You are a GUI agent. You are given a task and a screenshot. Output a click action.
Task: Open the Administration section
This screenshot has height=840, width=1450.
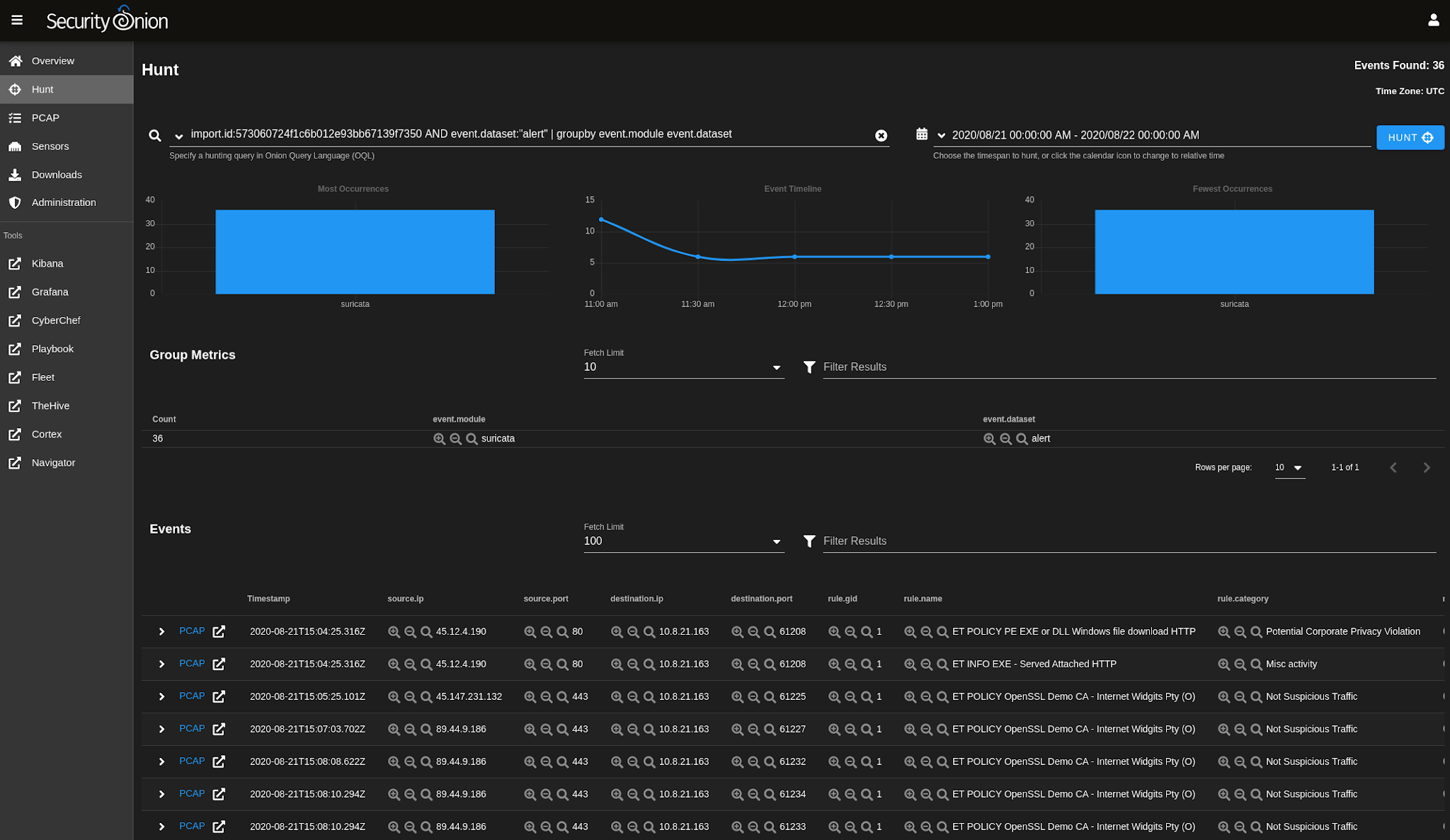[64, 202]
